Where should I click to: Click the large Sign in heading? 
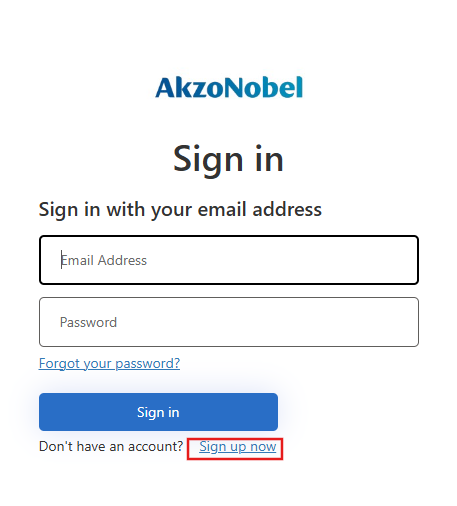pos(228,159)
